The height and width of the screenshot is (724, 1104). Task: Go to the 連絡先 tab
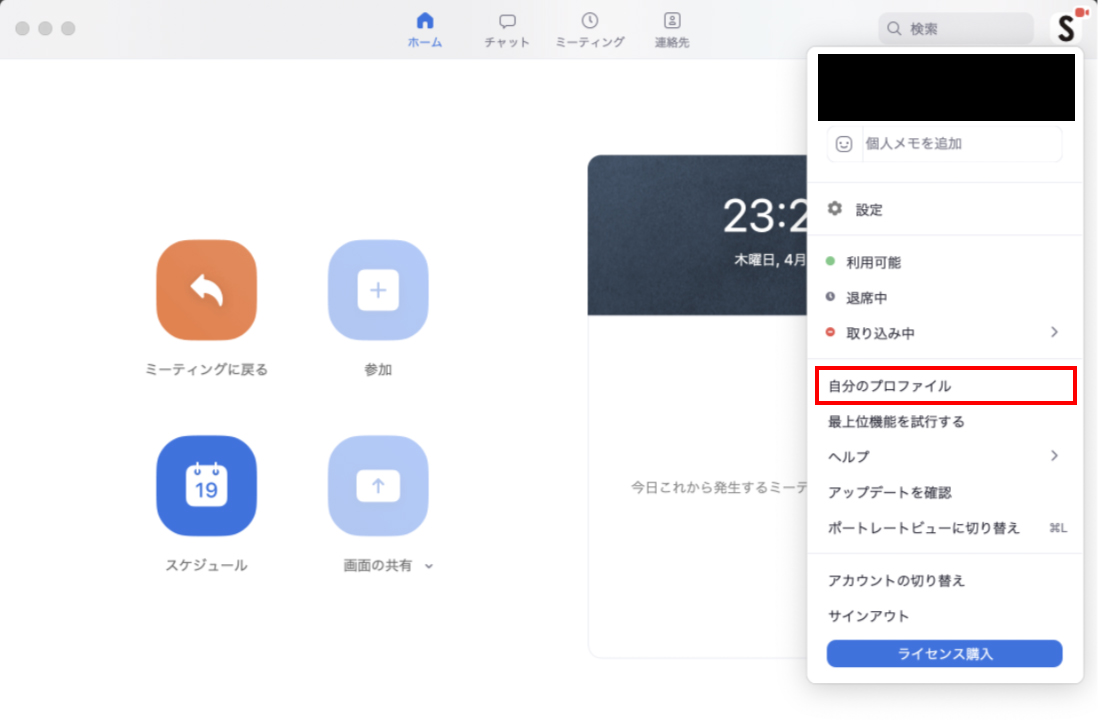(x=672, y=30)
